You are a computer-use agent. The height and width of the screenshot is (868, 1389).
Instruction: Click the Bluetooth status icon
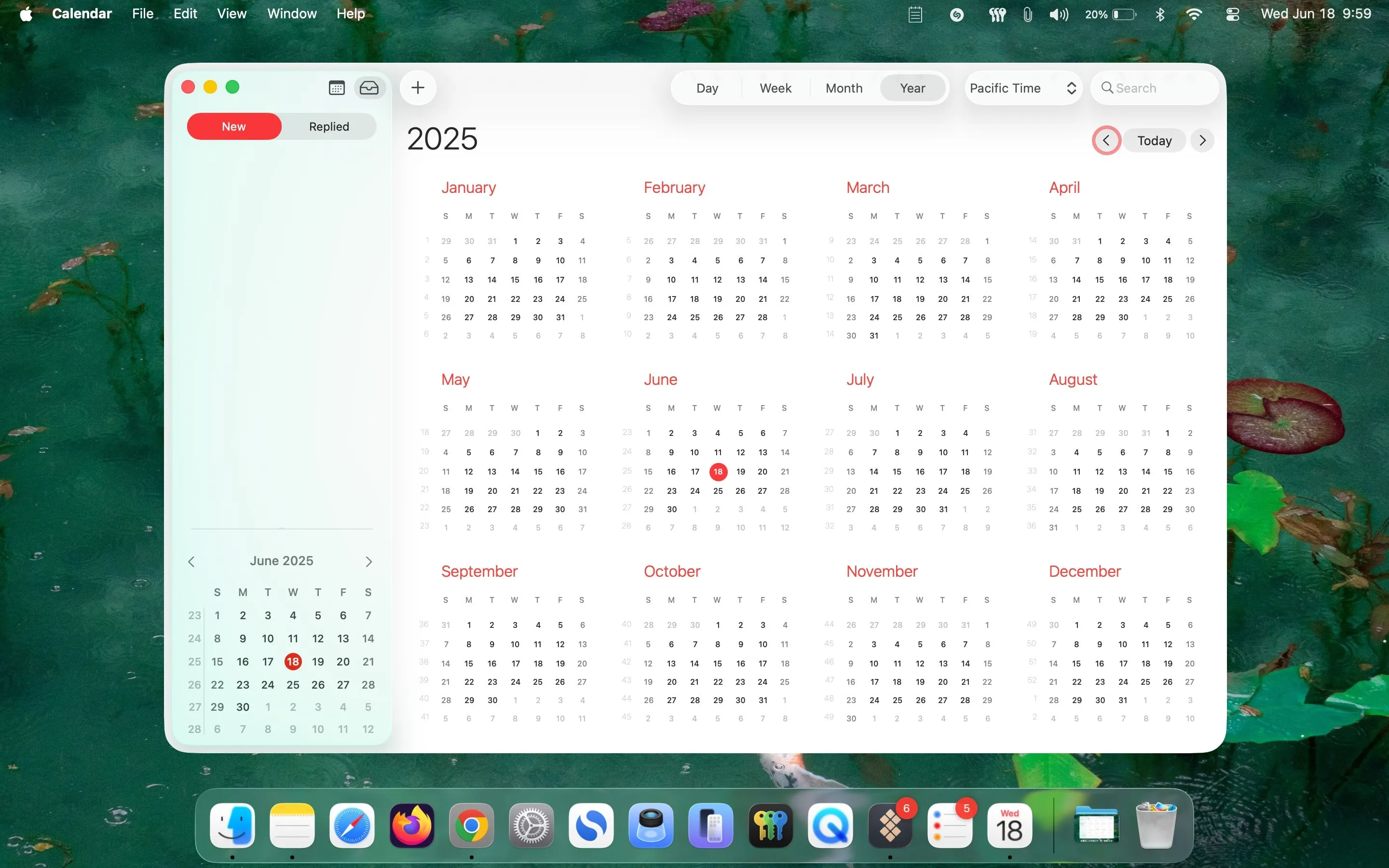tap(1160, 14)
